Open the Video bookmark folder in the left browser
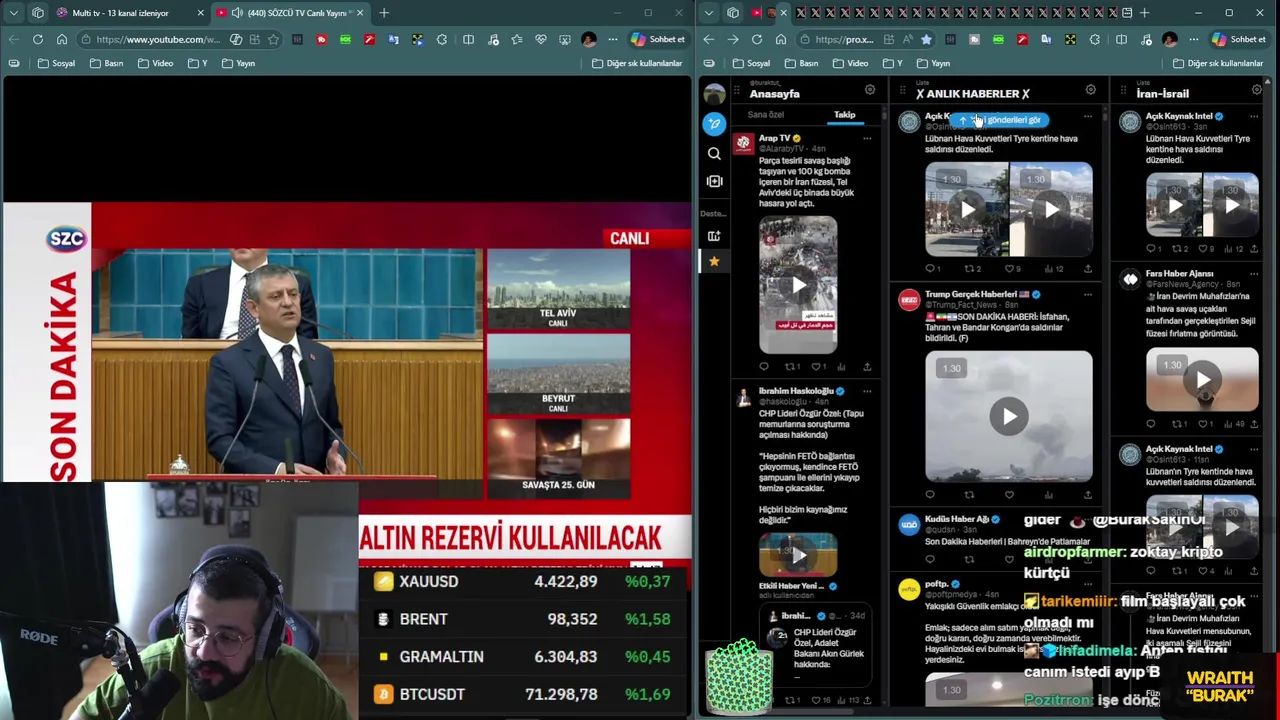Image resolution: width=1280 pixels, height=720 pixels. pyautogui.click(x=155, y=63)
